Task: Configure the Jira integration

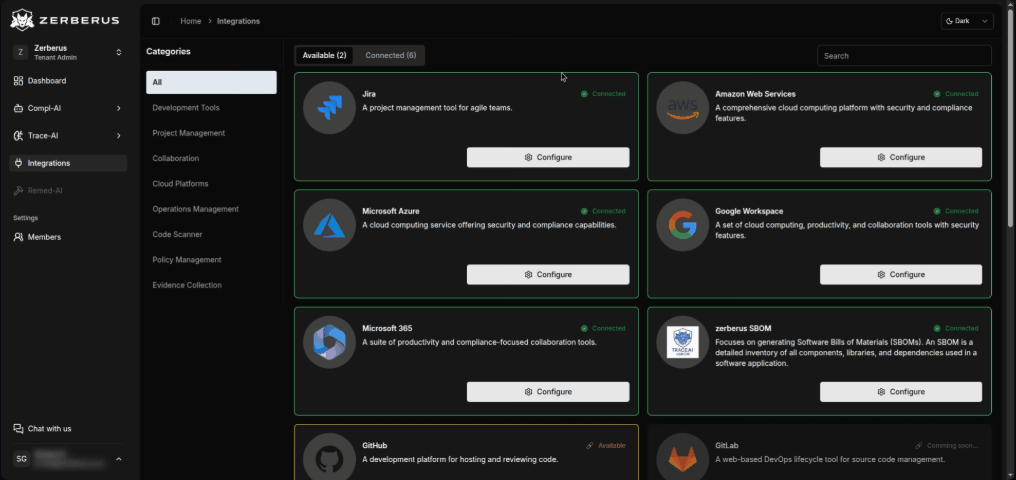Action: click(x=548, y=157)
